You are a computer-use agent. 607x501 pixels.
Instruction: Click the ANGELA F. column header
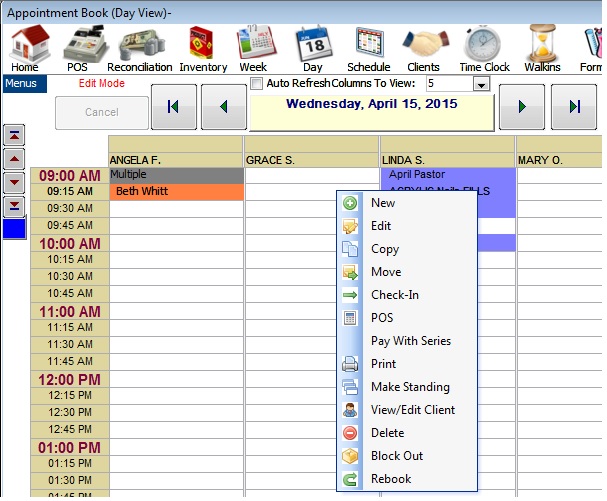click(x=176, y=160)
